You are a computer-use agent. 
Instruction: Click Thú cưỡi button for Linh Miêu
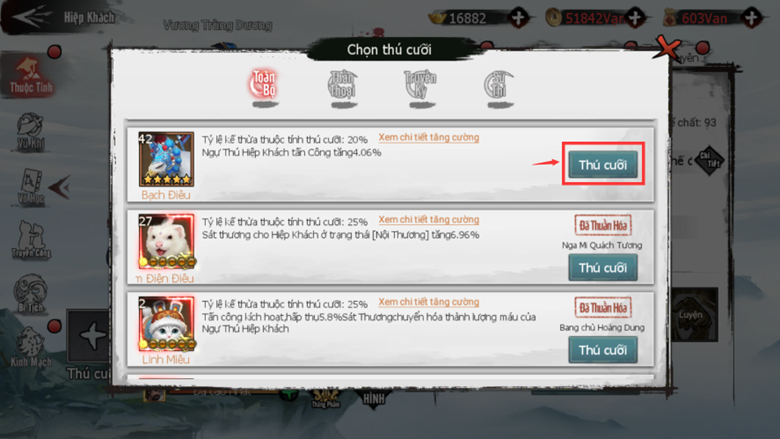(x=603, y=350)
